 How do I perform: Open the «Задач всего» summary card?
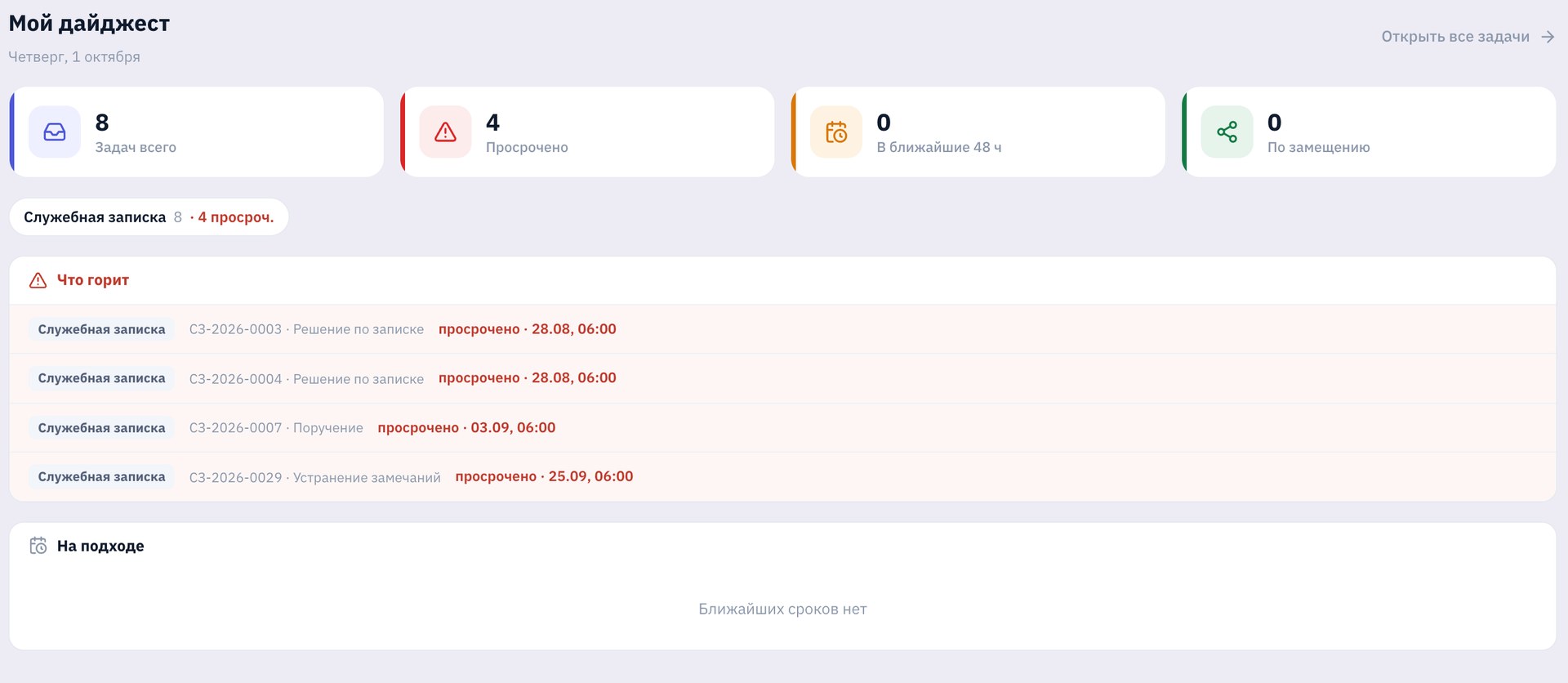pos(197,132)
